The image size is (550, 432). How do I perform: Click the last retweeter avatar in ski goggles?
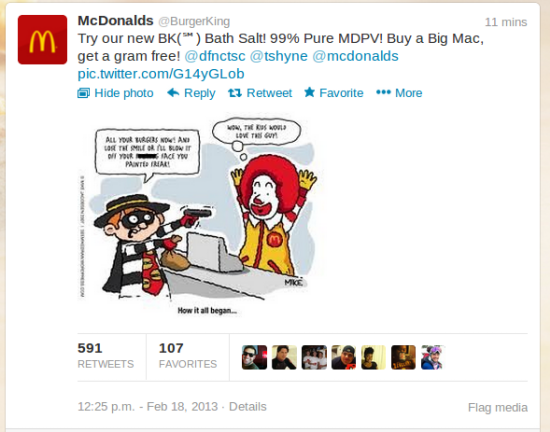[x=432, y=357]
